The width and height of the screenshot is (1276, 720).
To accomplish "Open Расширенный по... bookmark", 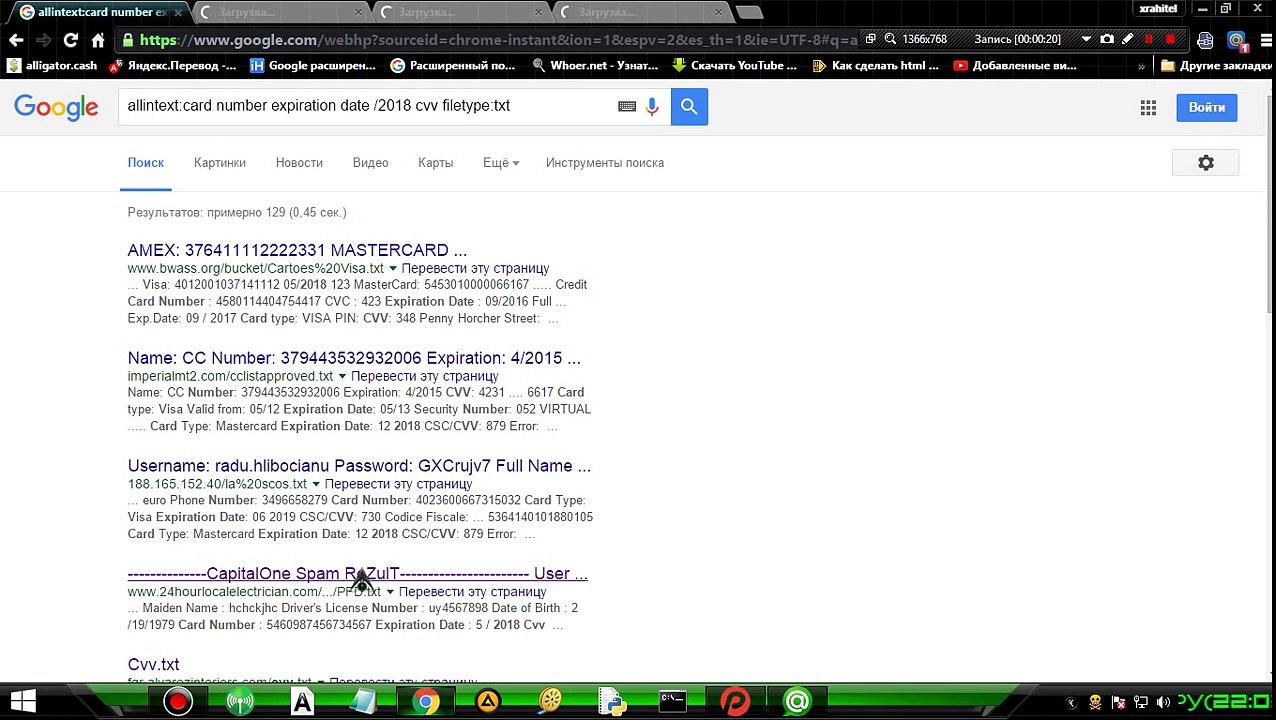I will click(x=453, y=66).
